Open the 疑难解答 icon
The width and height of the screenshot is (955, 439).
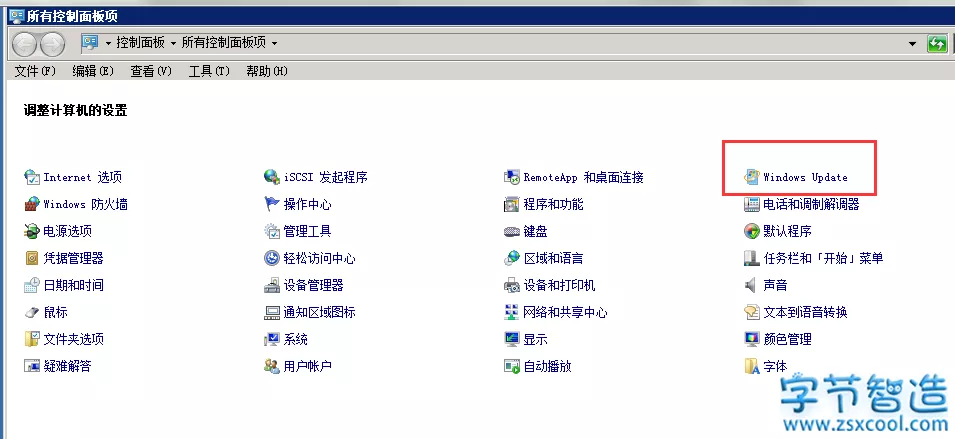(x=32, y=366)
